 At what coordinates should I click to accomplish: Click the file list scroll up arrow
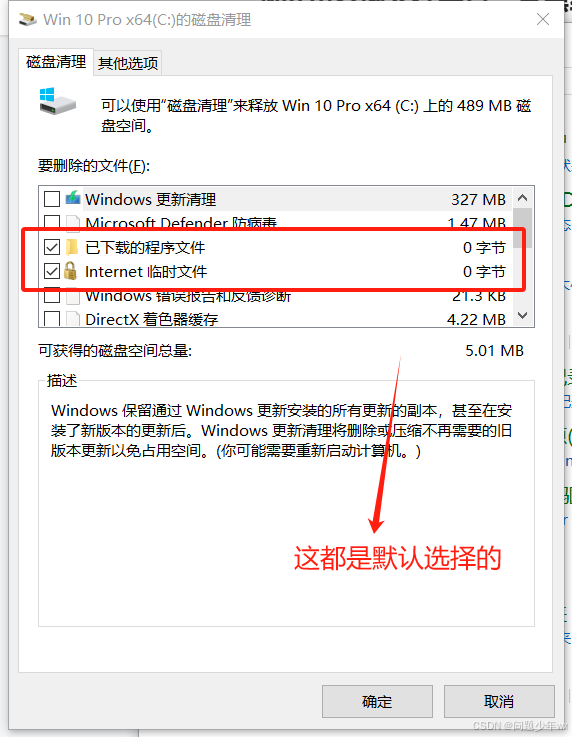(523, 198)
